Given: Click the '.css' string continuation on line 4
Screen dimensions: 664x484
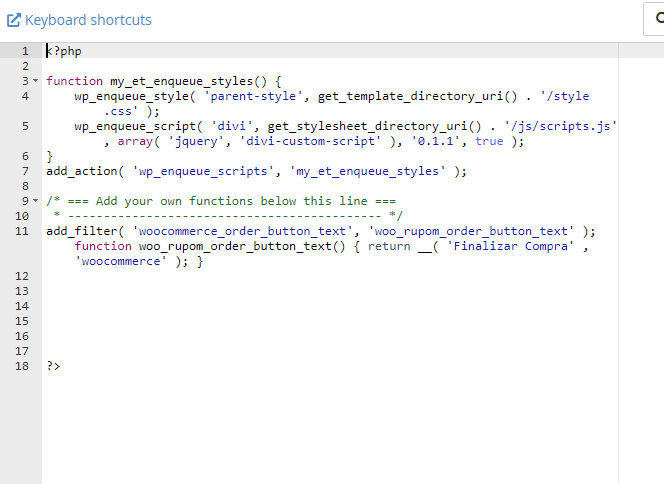Looking at the screenshot, I should [121, 111].
